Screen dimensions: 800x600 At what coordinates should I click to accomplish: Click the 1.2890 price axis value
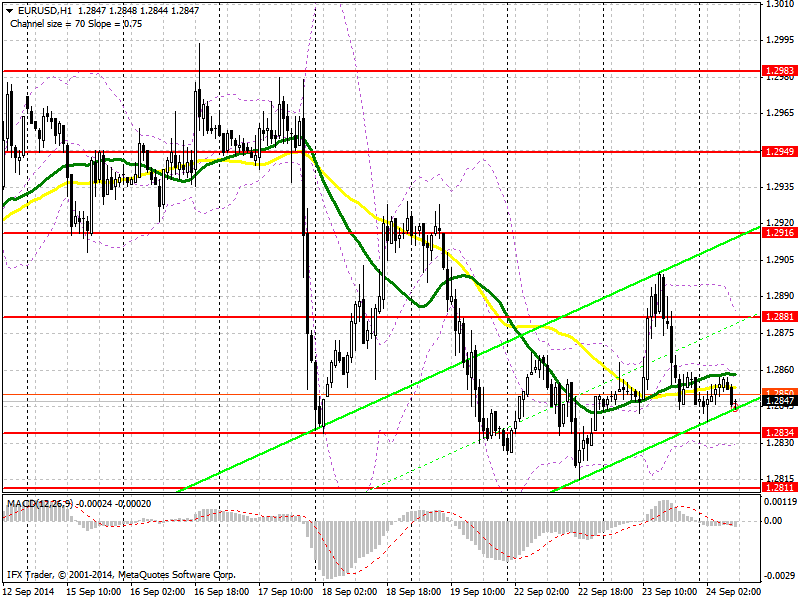780,296
